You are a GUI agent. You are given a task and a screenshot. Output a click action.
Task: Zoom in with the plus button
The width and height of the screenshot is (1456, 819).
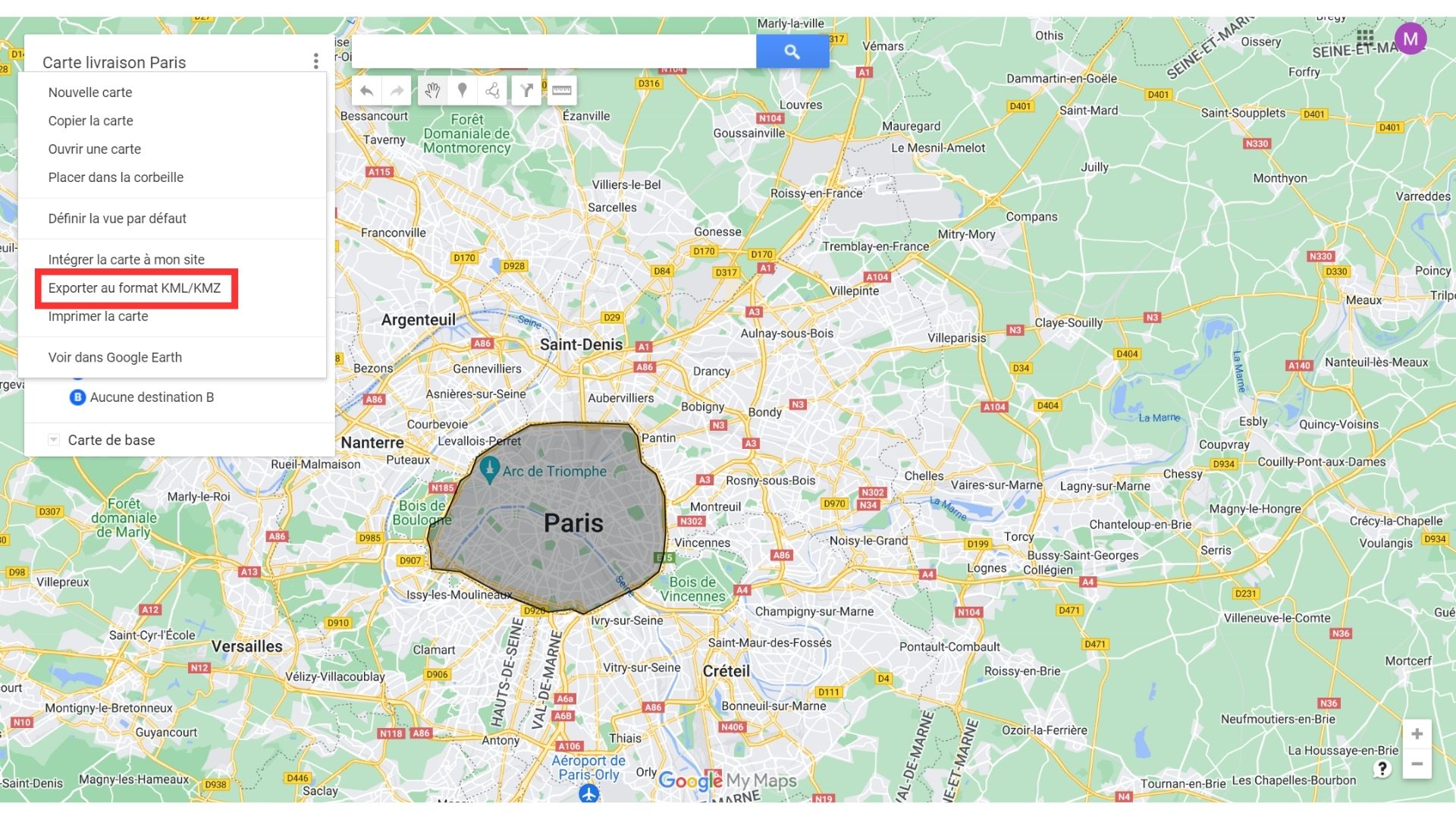tap(1417, 734)
